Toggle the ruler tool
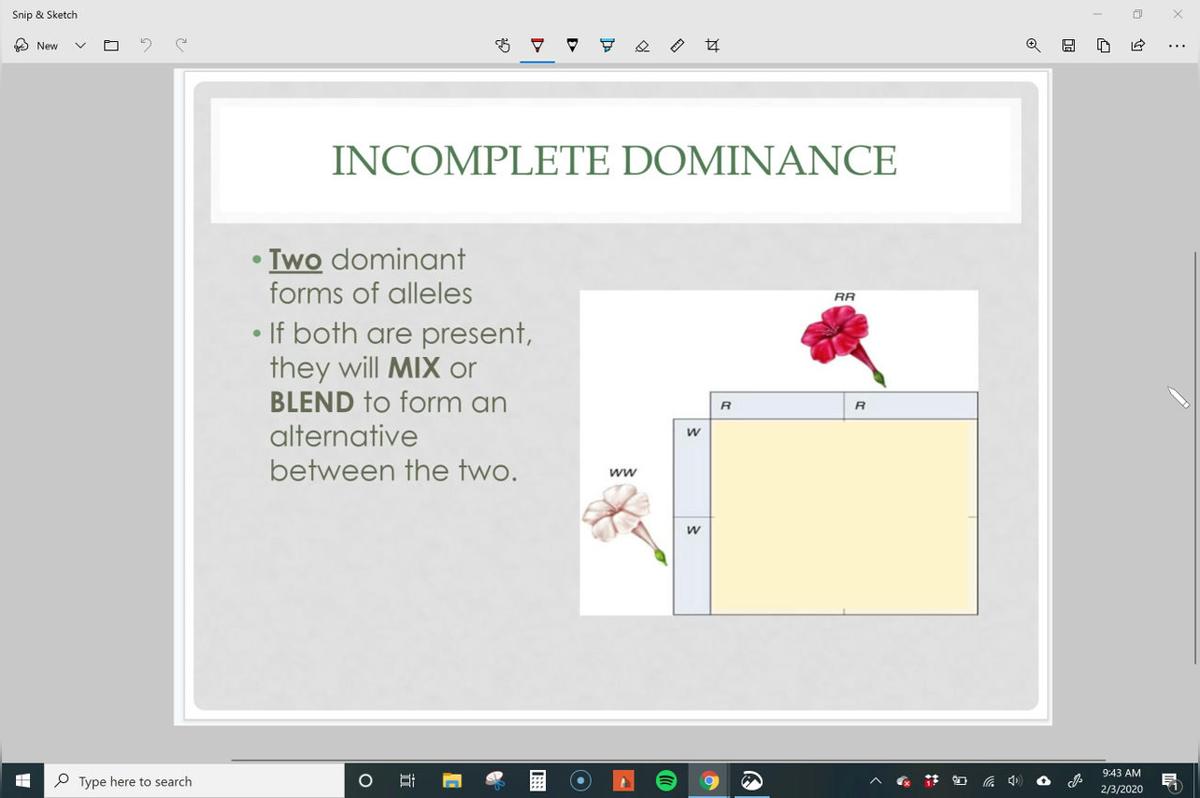Image resolution: width=1200 pixels, height=798 pixels. click(x=677, y=46)
